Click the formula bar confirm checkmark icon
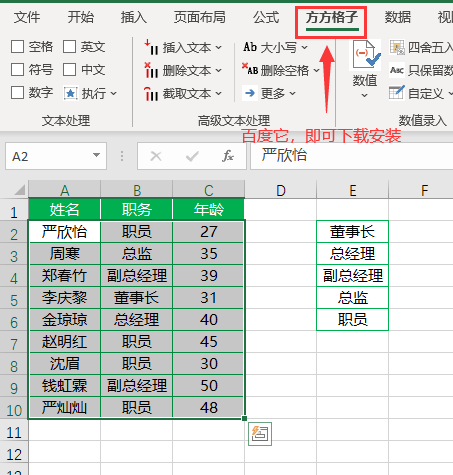453x475 pixels. (x=192, y=156)
